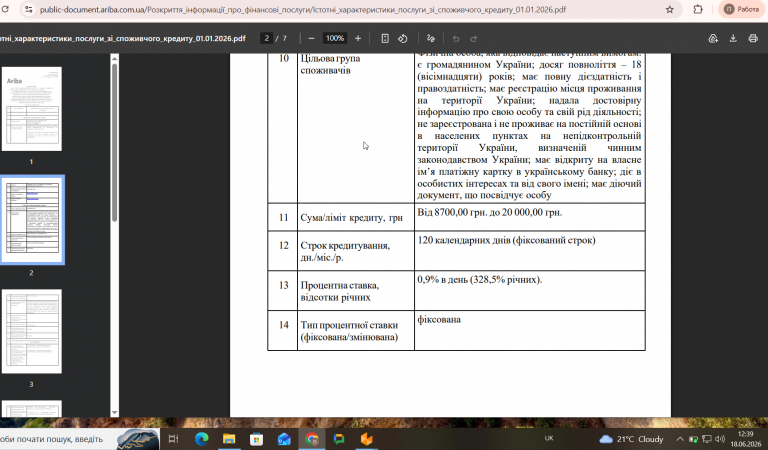
Task: Open site information icon in address bar
Action: pos(29,9)
